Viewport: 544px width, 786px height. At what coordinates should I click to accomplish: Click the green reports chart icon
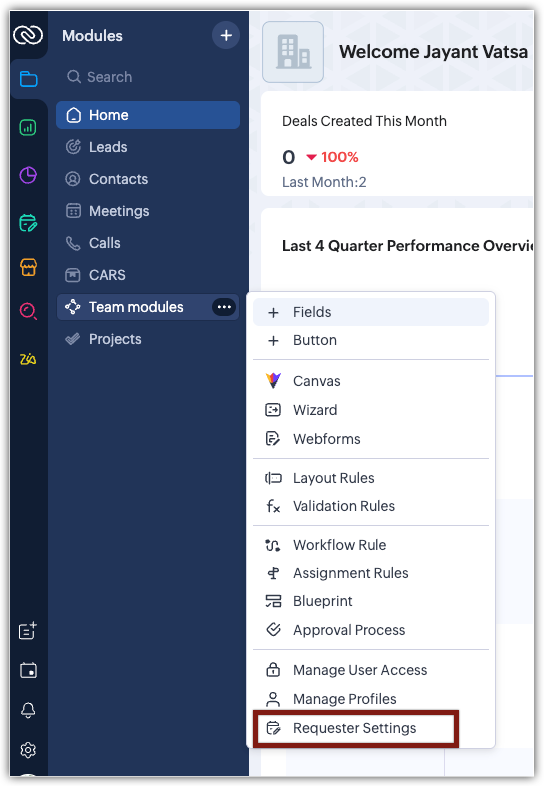point(28,127)
